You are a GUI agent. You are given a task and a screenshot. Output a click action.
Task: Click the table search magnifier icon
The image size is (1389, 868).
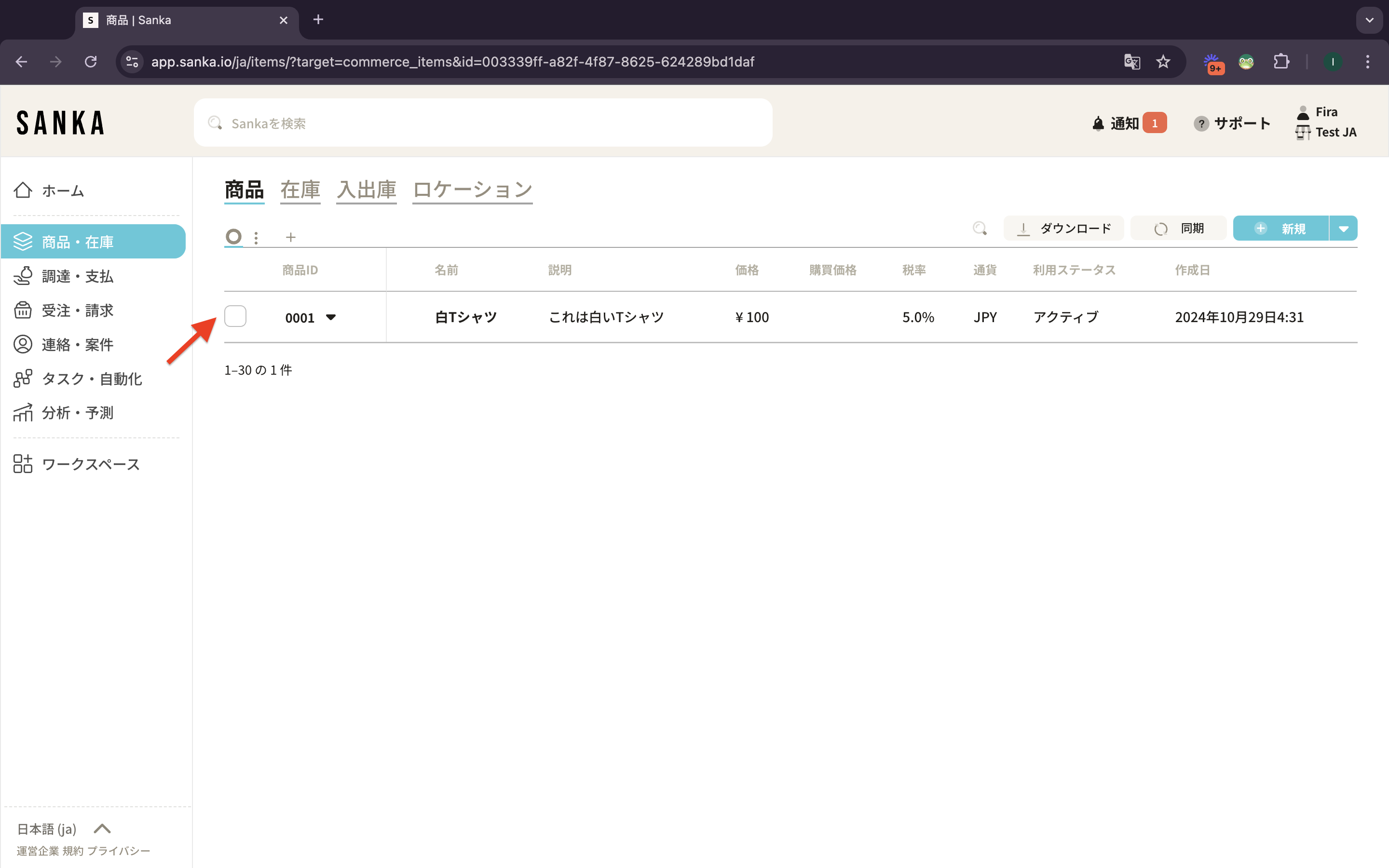980,229
